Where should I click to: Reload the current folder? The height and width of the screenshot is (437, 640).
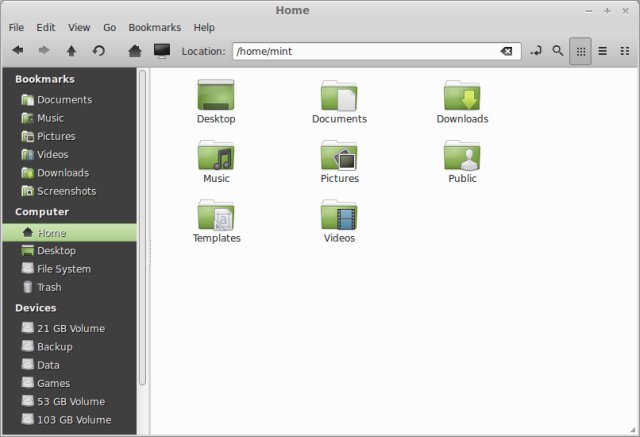(x=98, y=50)
